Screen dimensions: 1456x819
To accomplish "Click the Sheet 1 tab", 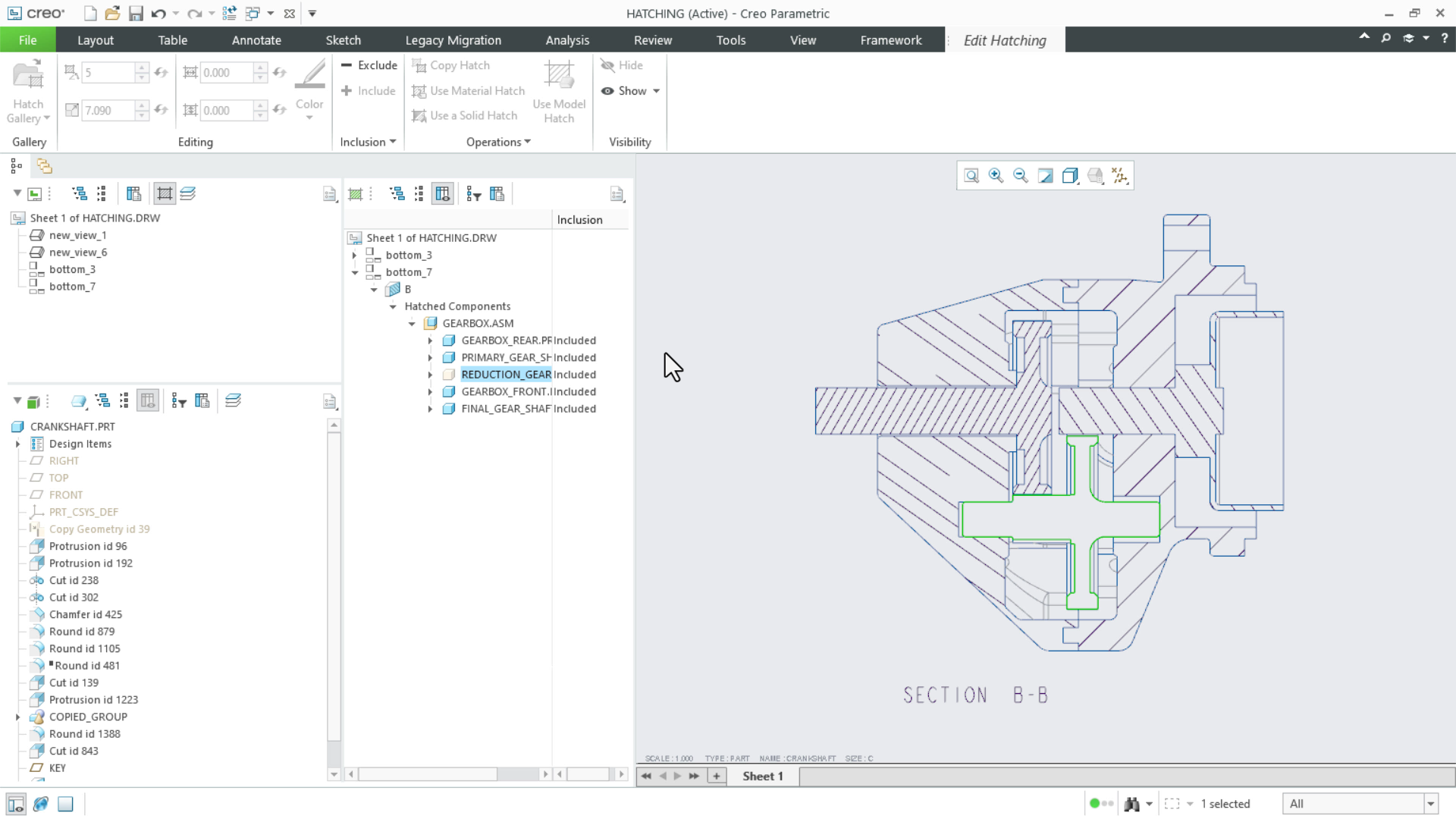I will coord(762,776).
